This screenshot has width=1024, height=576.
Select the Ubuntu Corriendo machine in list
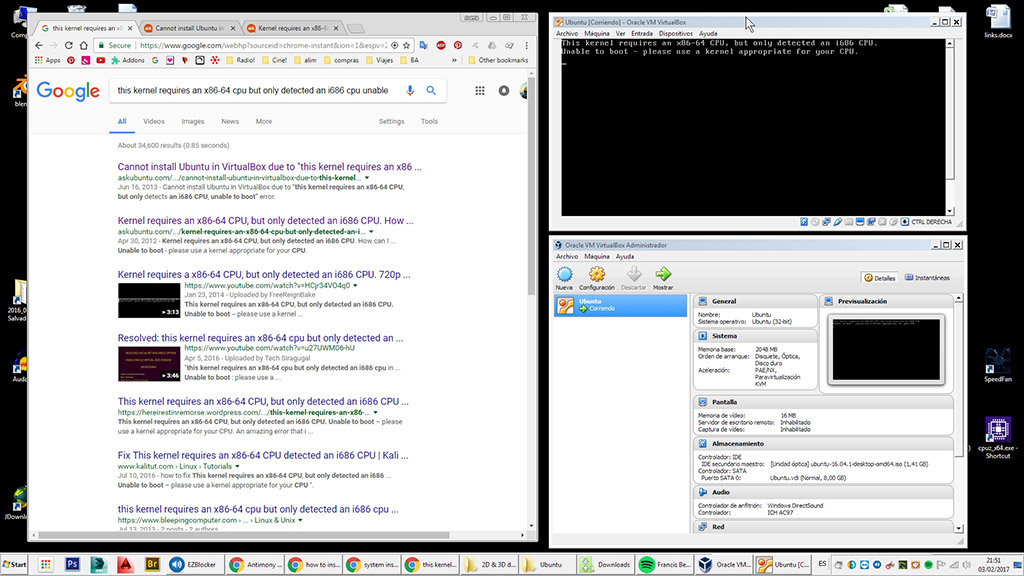[x=620, y=305]
